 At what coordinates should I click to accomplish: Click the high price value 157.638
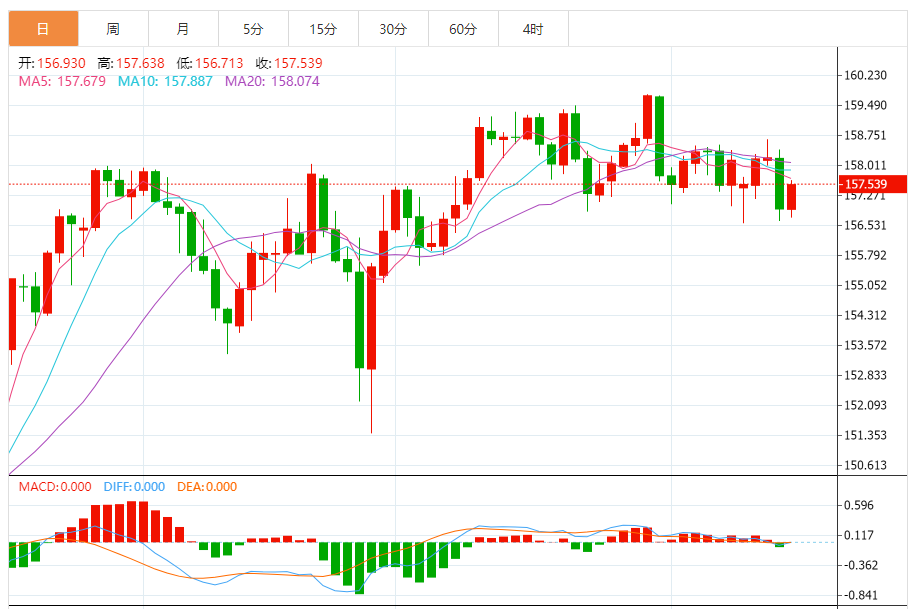[x=140, y=63]
